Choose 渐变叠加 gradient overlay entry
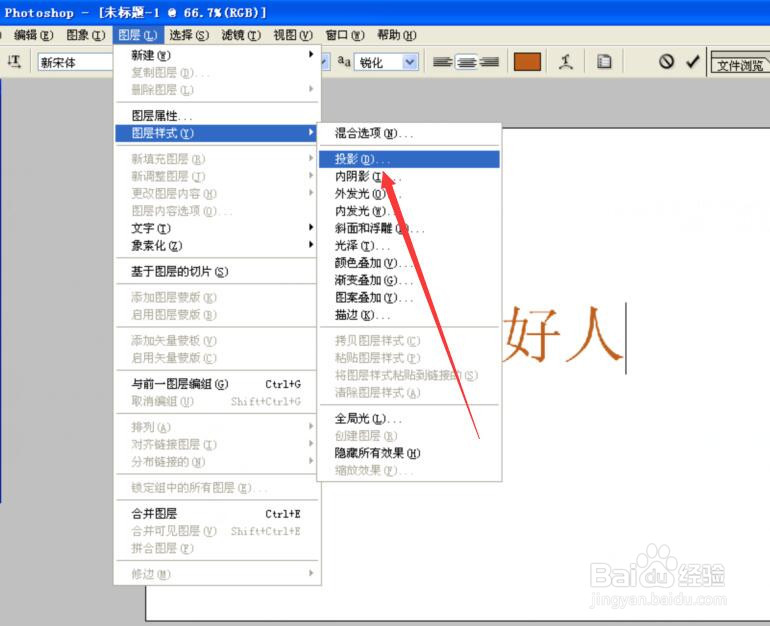The width and height of the screenshot is (770, 626). pos(410,280)
